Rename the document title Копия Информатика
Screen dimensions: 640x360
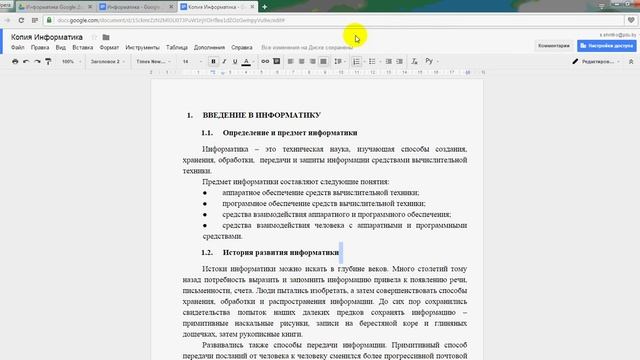click(47, 37)
